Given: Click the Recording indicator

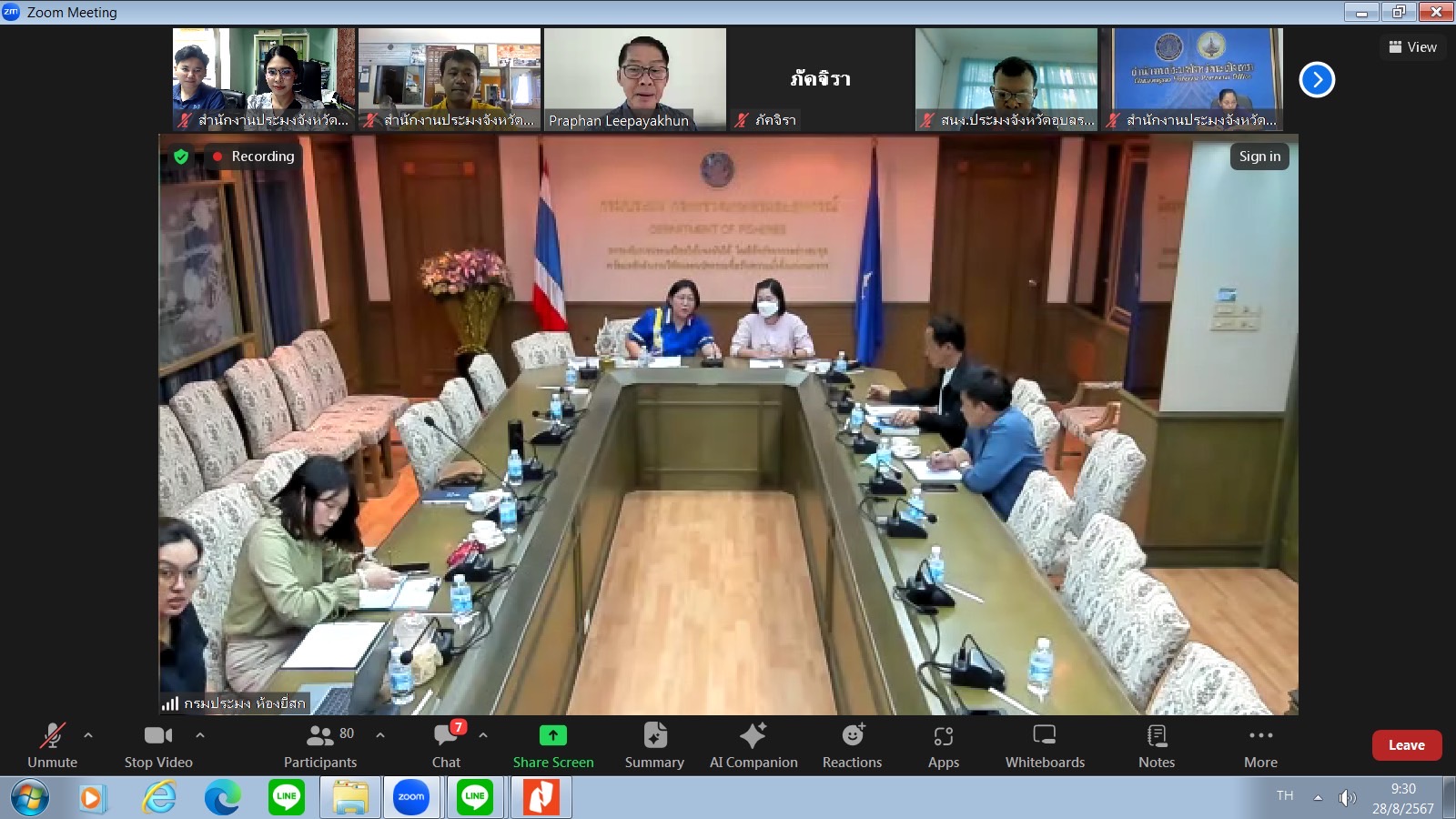Looking at the screenshot, I should 254,157.
